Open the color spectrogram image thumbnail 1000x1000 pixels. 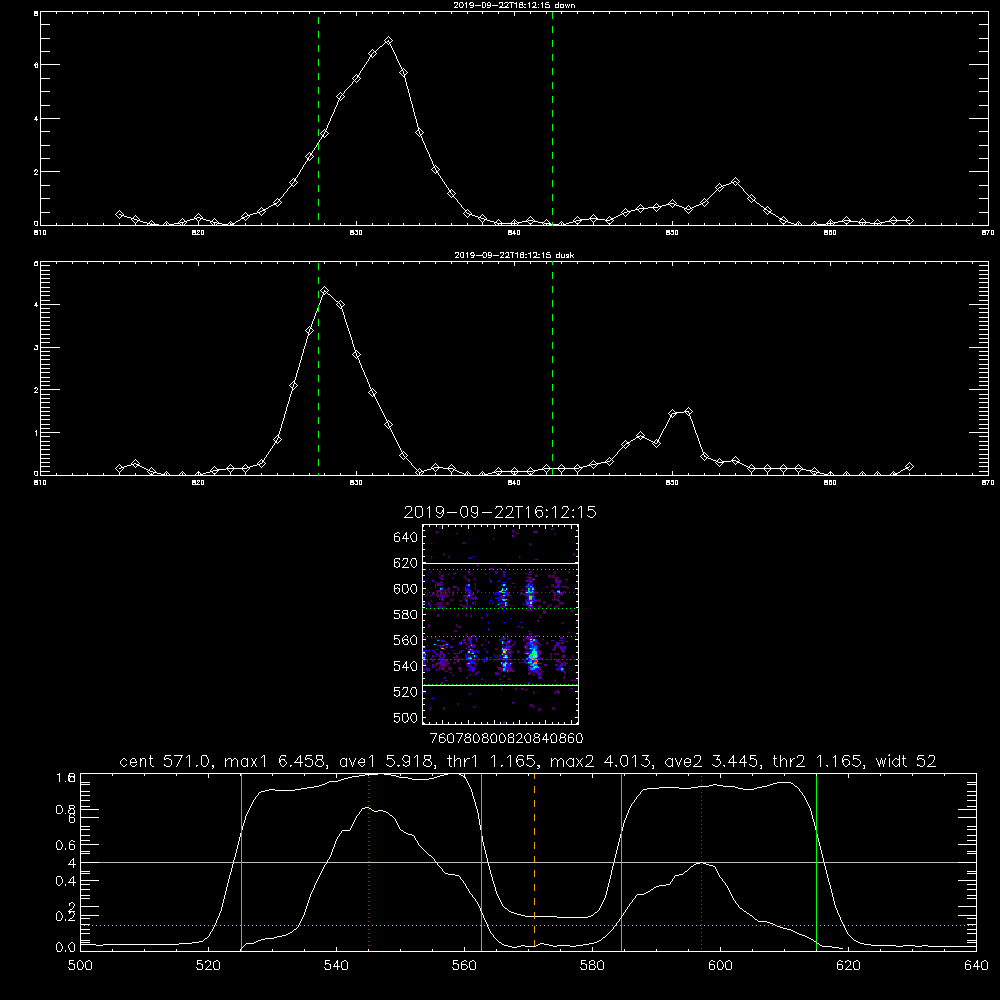tap(501, 624)
